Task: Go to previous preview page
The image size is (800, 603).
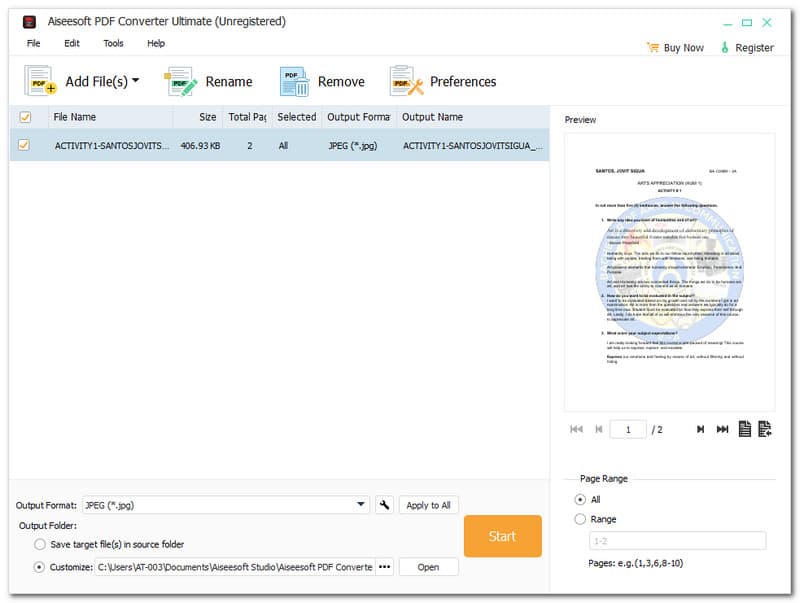Action: (x=598, y=429)
